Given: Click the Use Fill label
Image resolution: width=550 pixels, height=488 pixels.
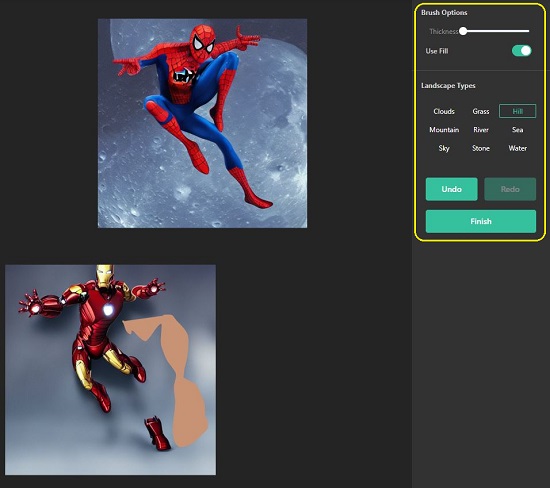Looking at the screenshot, I should pos(437,51).
